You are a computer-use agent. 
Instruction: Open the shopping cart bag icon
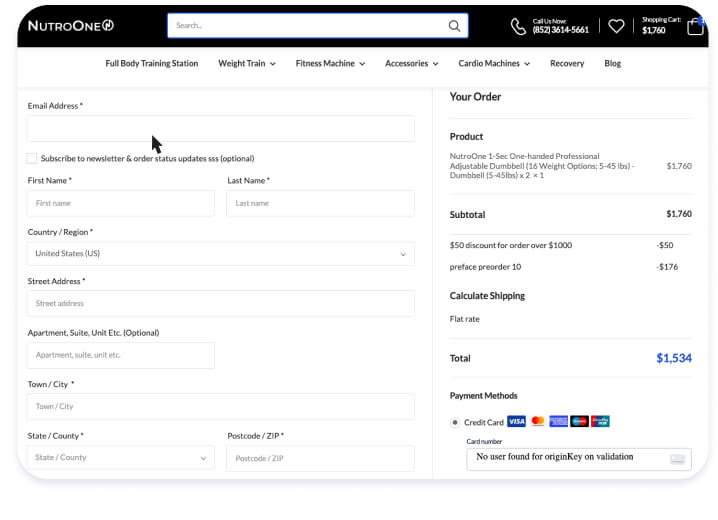click(x=695, y=26)
